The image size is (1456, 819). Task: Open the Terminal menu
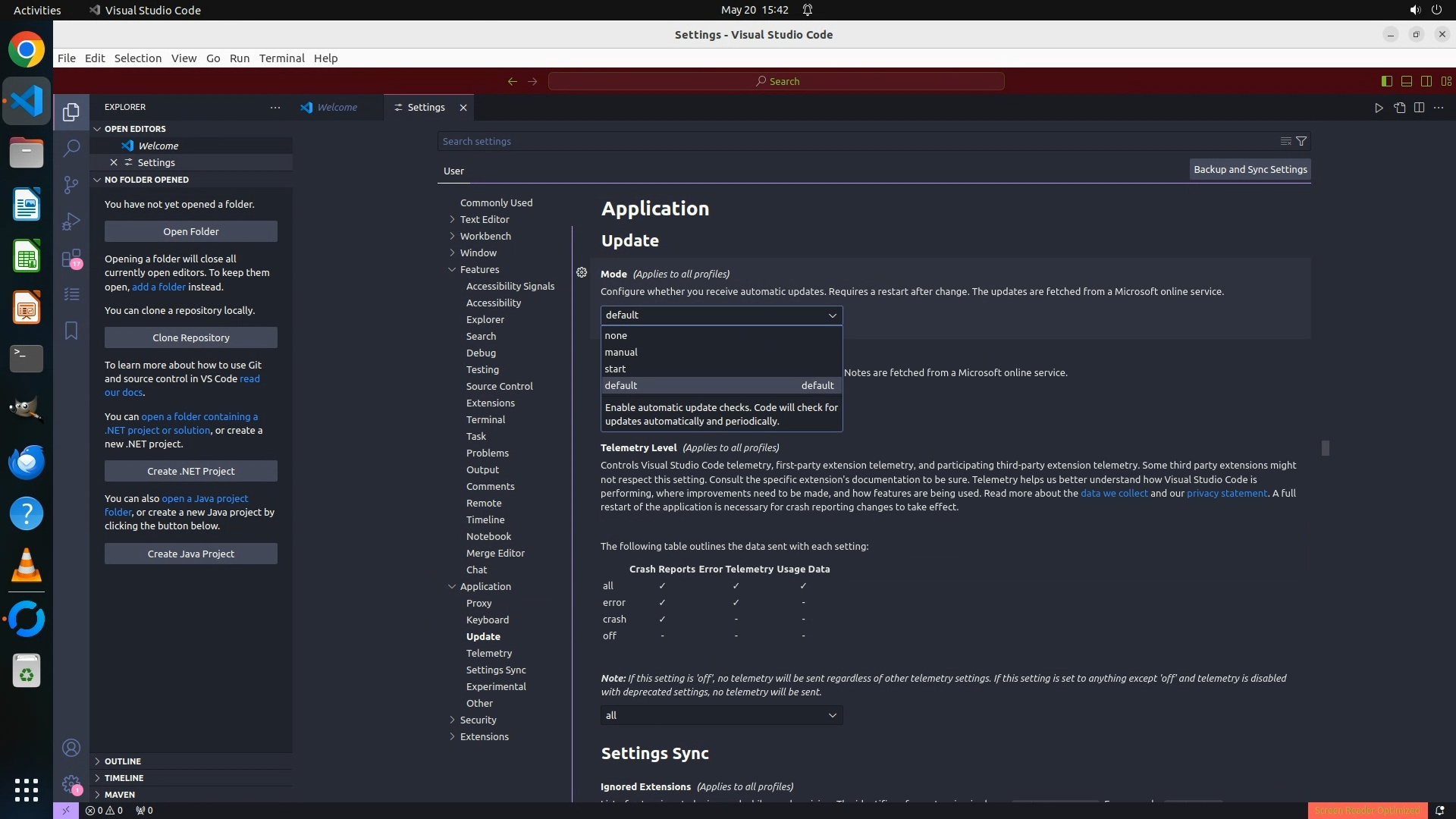(281, 58)
